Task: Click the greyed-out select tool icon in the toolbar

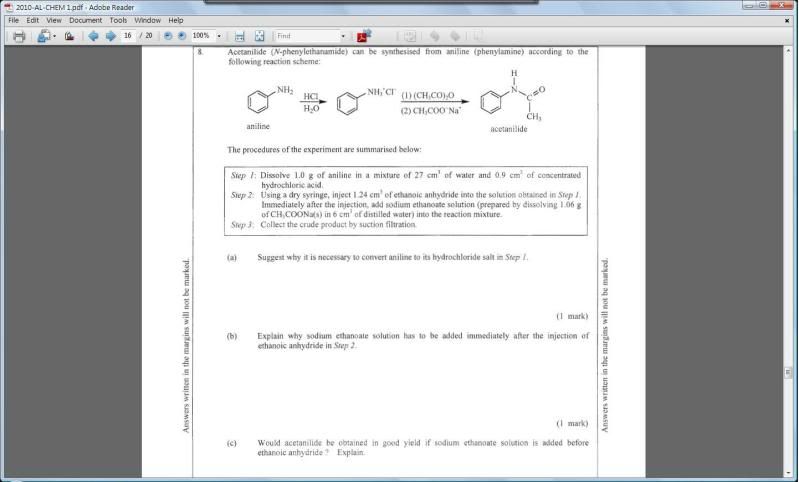Action: tap(410, 36)
